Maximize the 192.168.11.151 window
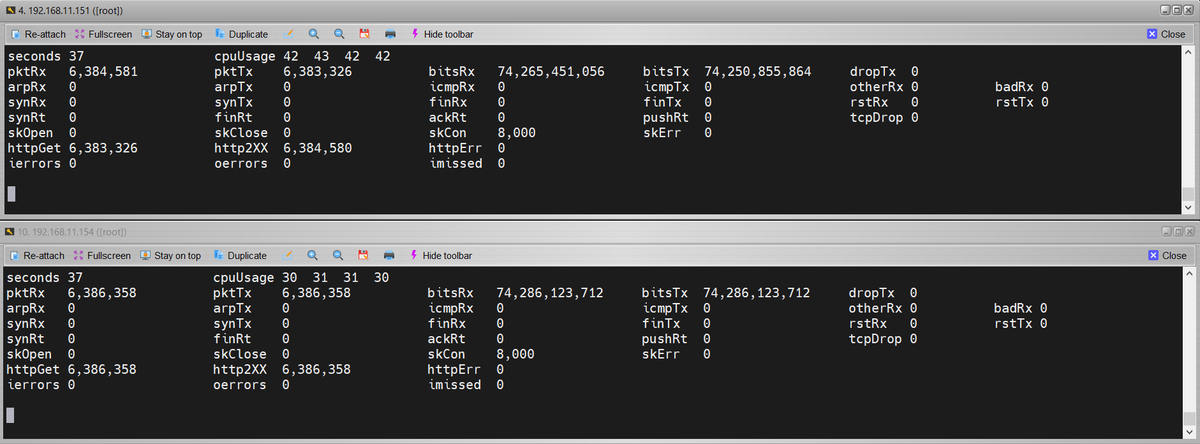Image resolution: width=1200 pixels, height=444 pixels. (1178, 9)
